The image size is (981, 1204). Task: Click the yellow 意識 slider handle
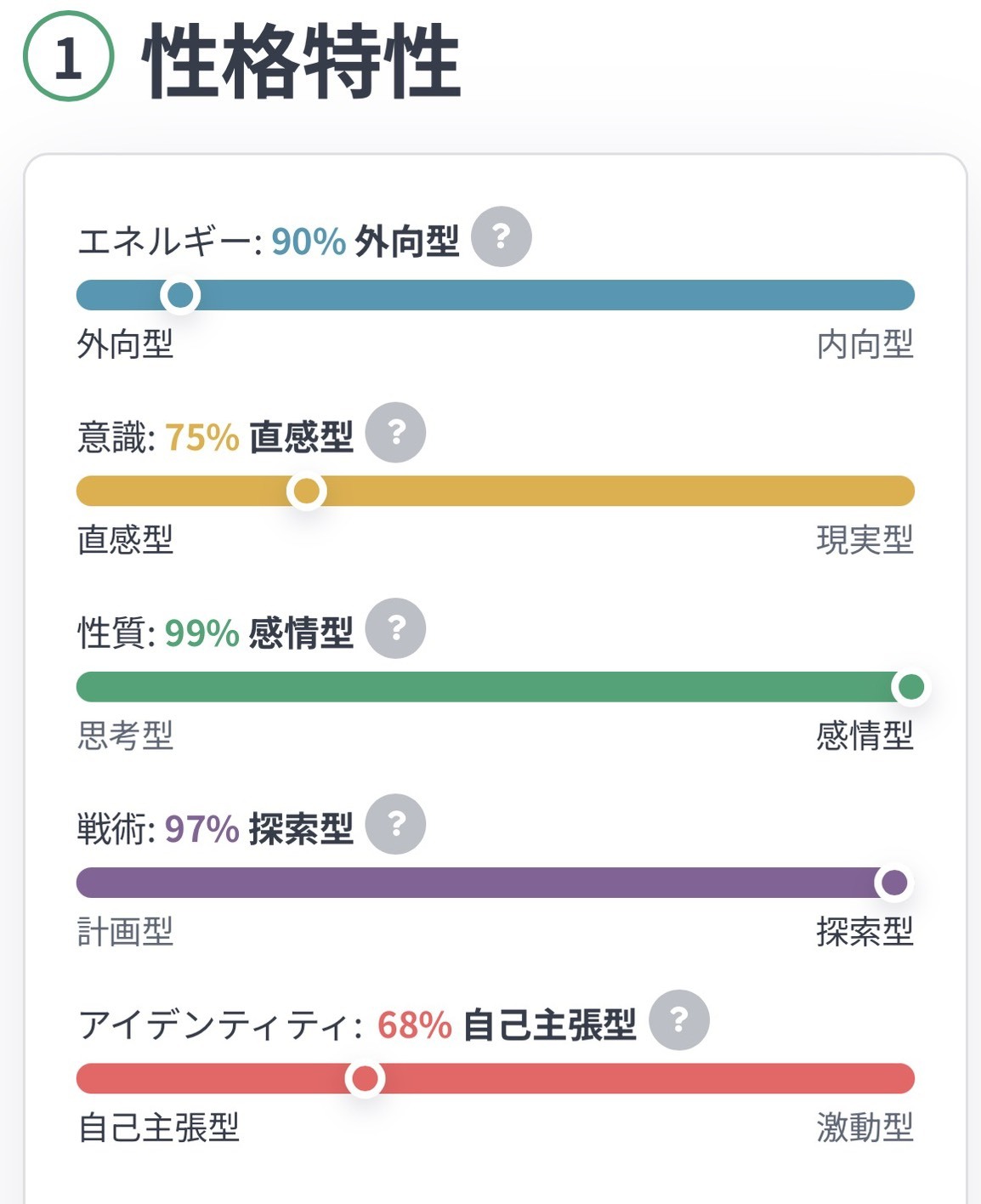307,491
